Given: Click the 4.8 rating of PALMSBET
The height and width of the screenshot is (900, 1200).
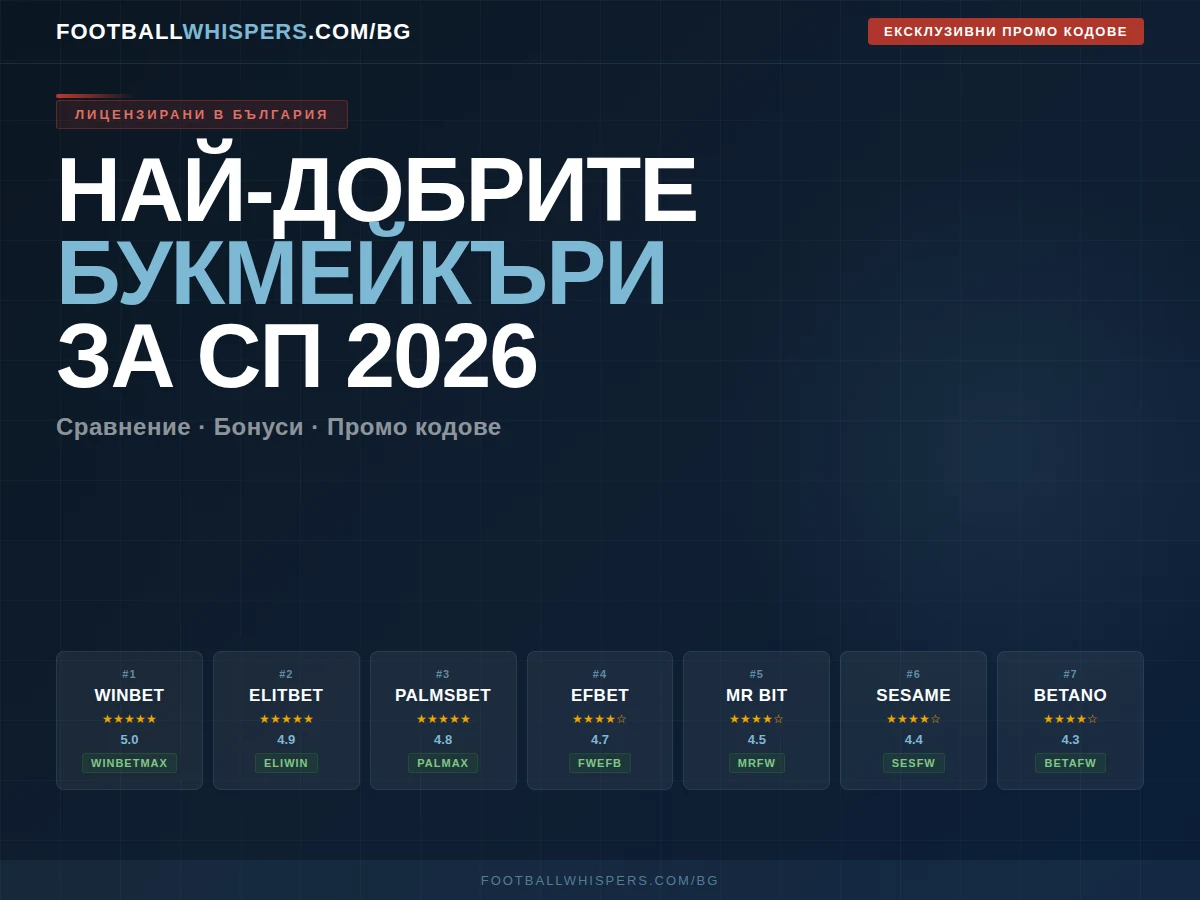Looking at the screenshot, I should tap(443, 740).
